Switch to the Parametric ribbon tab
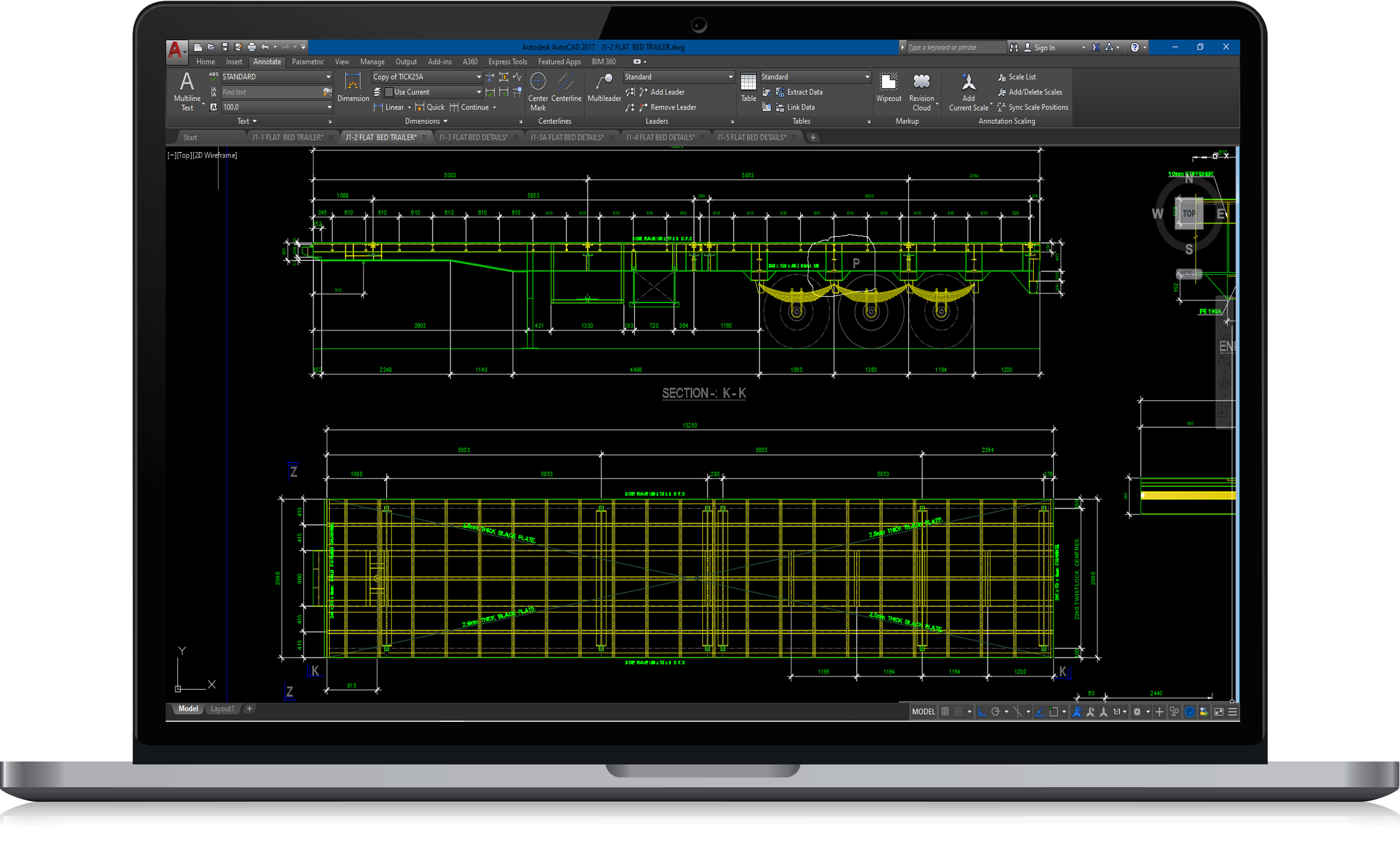The image size is (1400, 842). click(307, 62)
